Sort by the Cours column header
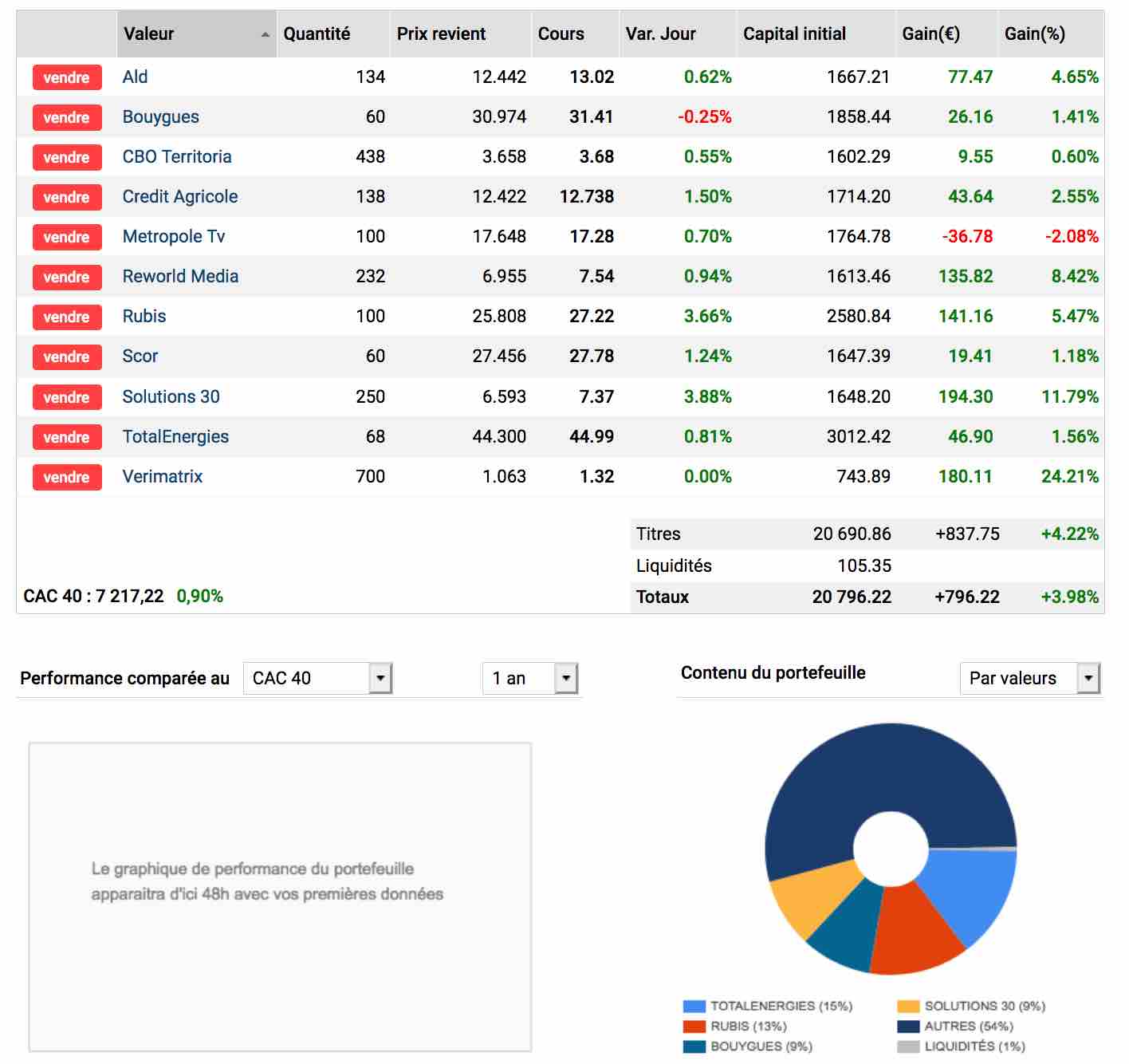This screenshot has width=1129, height=1064. (575, 33)
